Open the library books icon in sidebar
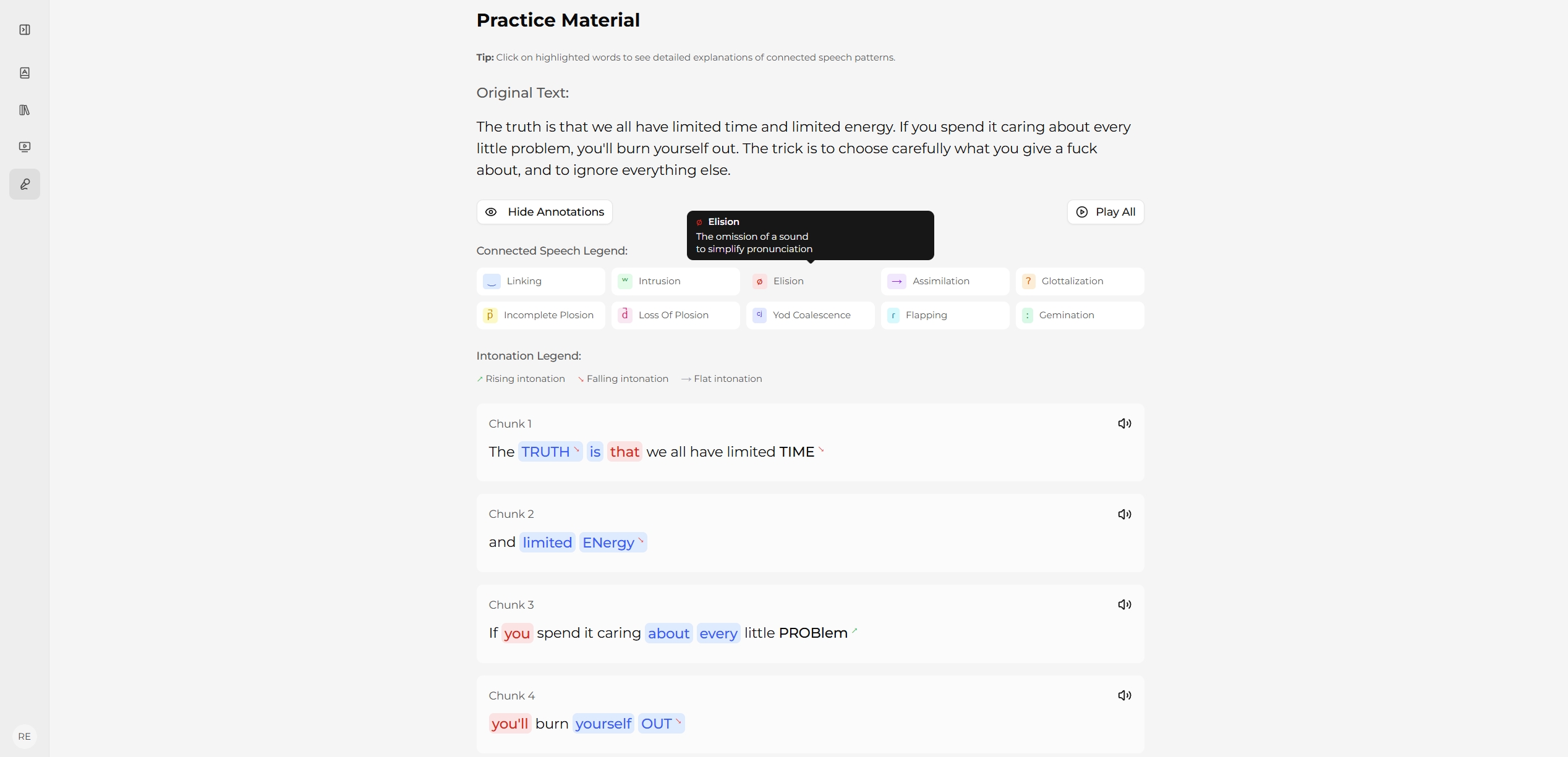This screenshot has height=757, width=1568. [x=25, y=110]
